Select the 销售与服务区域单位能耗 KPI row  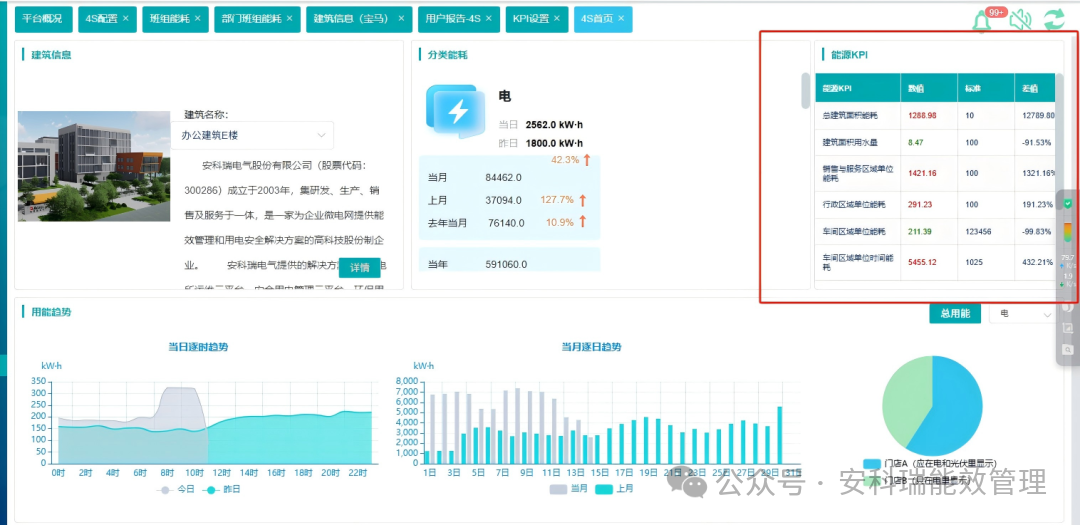click(x=935, y=174)
